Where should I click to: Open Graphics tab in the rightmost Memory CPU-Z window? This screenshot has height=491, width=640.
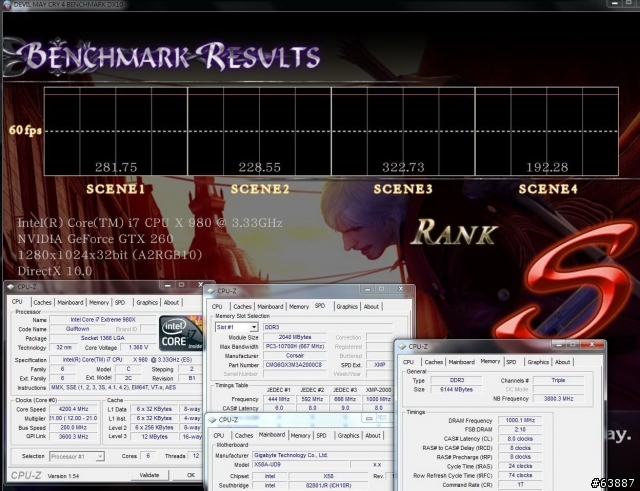click(538, 362)
